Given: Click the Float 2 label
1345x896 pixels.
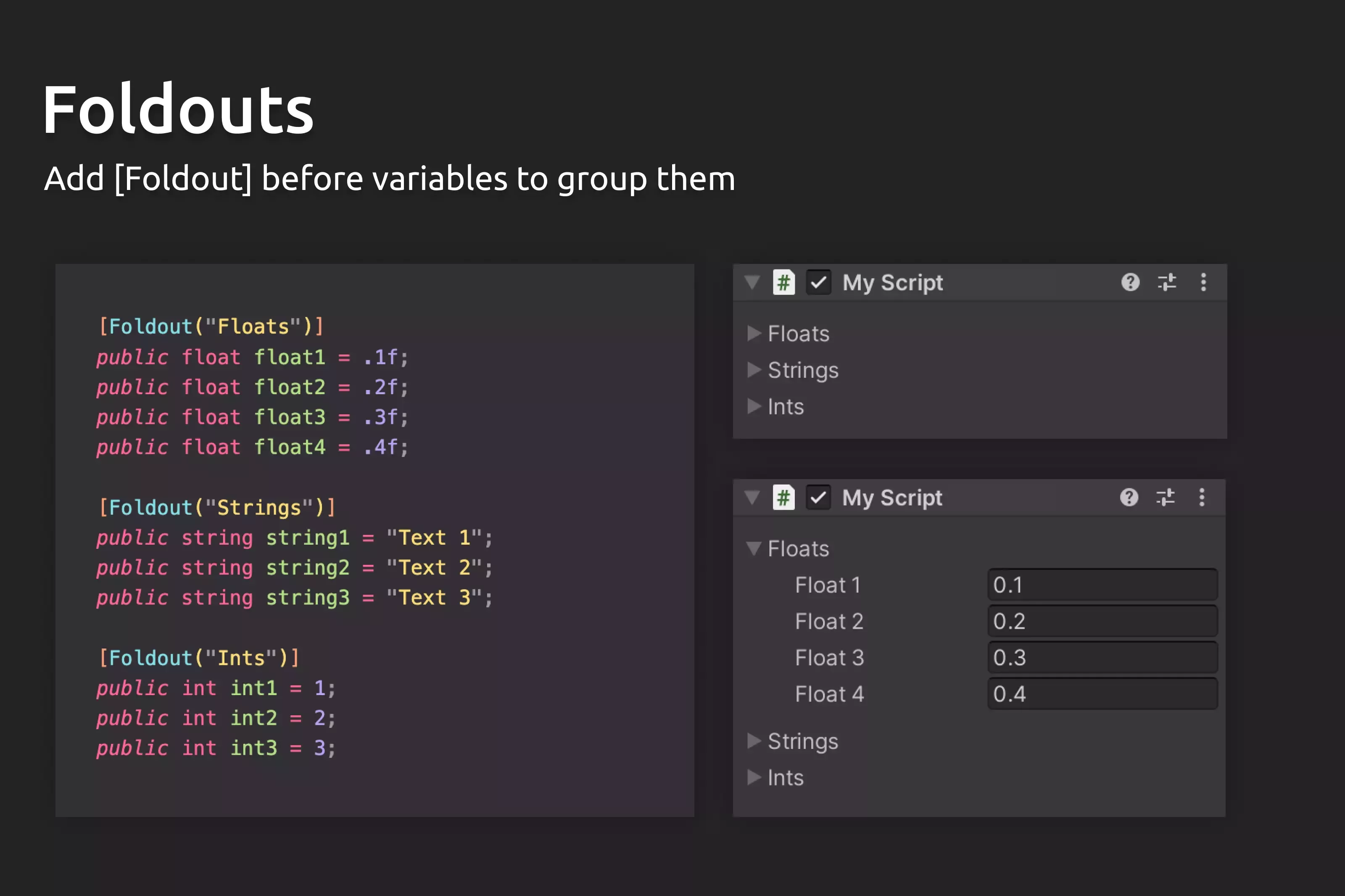Looking at the screenshot, I should click(x=828, y=621).
